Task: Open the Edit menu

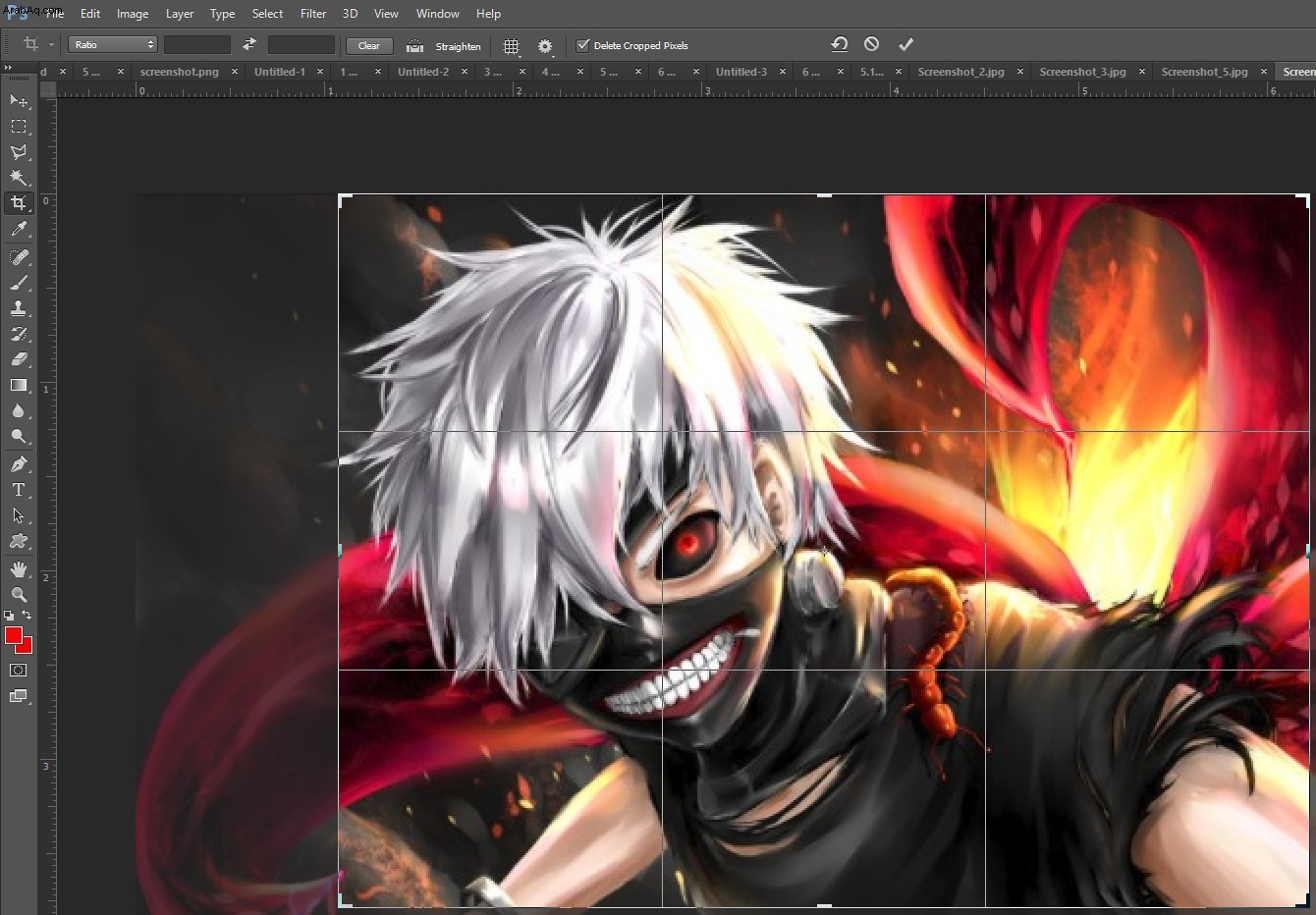Action: (x=90, y=14)
